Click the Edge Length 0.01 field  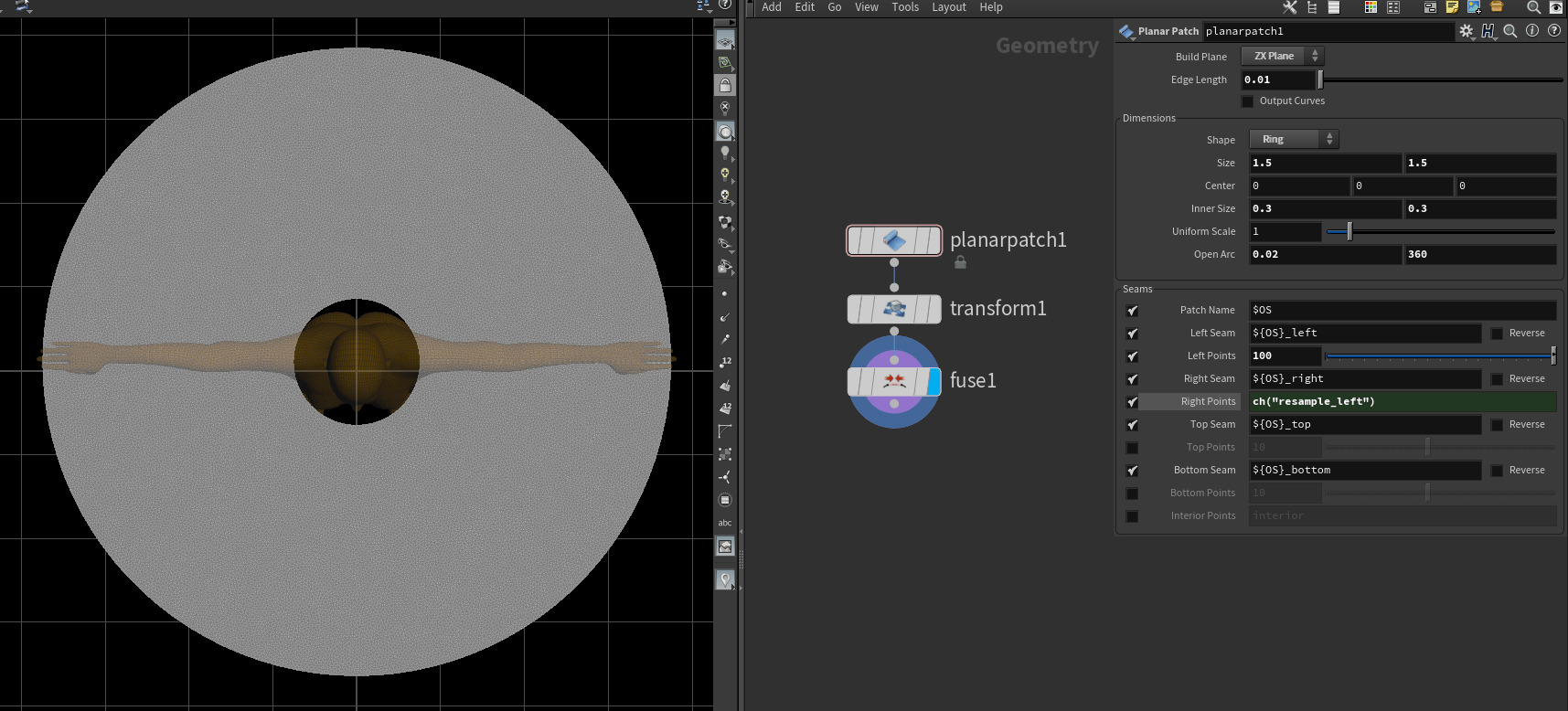pos(1277,80)
